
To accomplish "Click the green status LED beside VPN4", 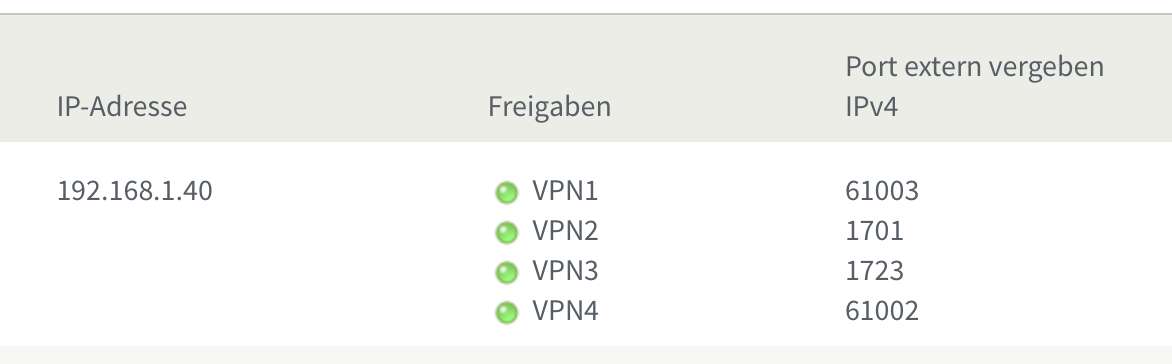I will click(506, 312).
